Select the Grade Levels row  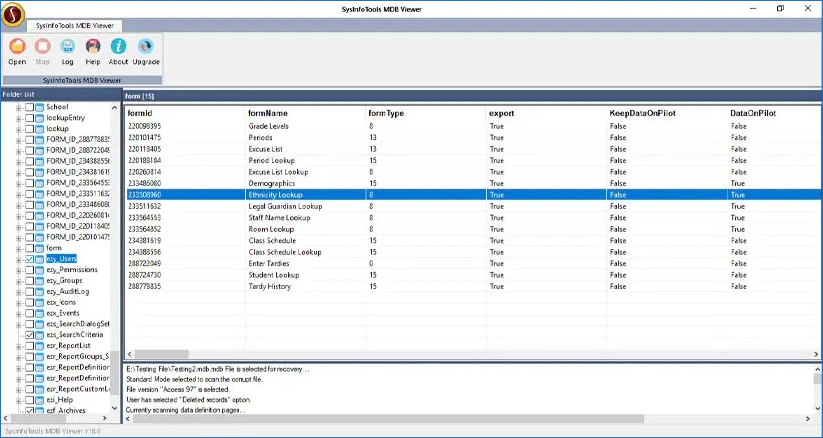tap(473, 126)
